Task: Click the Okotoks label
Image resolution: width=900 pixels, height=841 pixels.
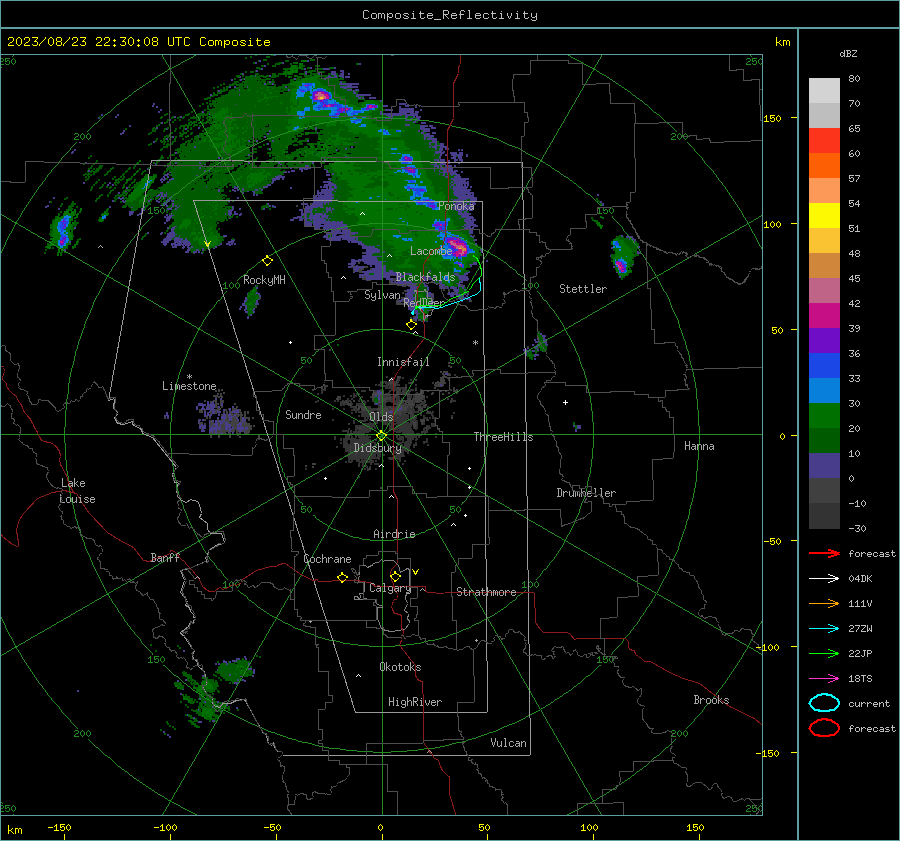Action: point(400,667)
